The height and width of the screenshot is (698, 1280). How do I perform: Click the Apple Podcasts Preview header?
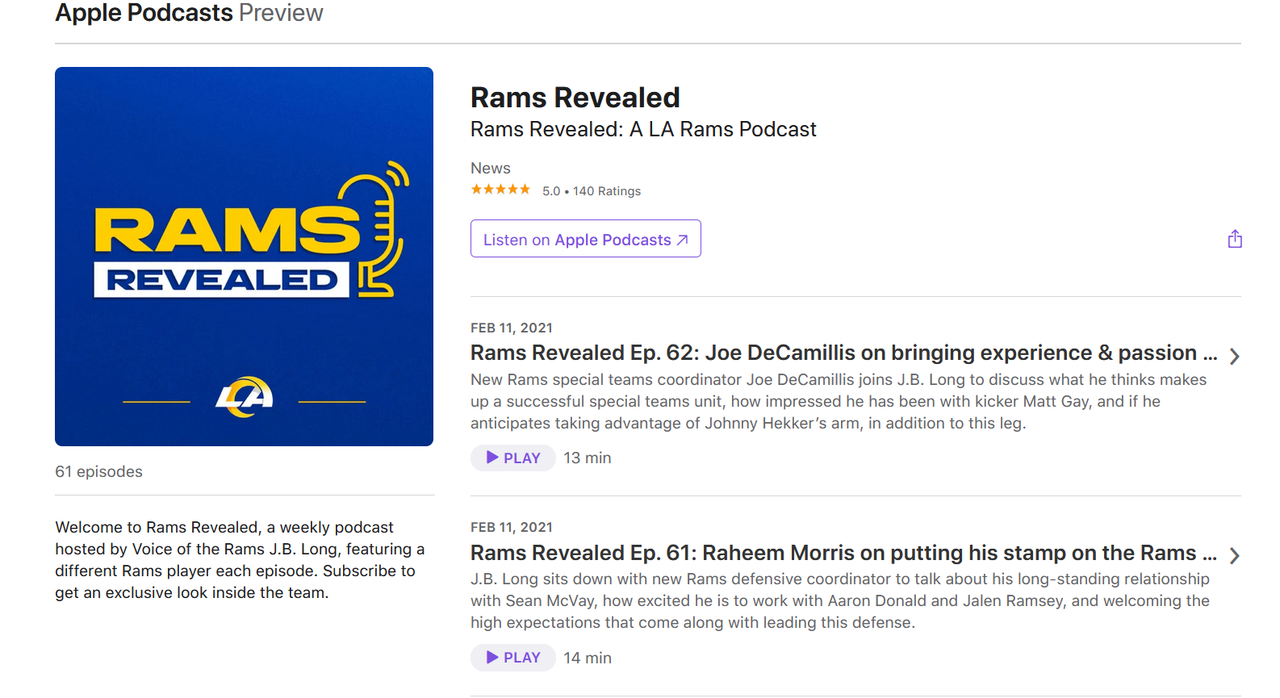tap(189, 13)
